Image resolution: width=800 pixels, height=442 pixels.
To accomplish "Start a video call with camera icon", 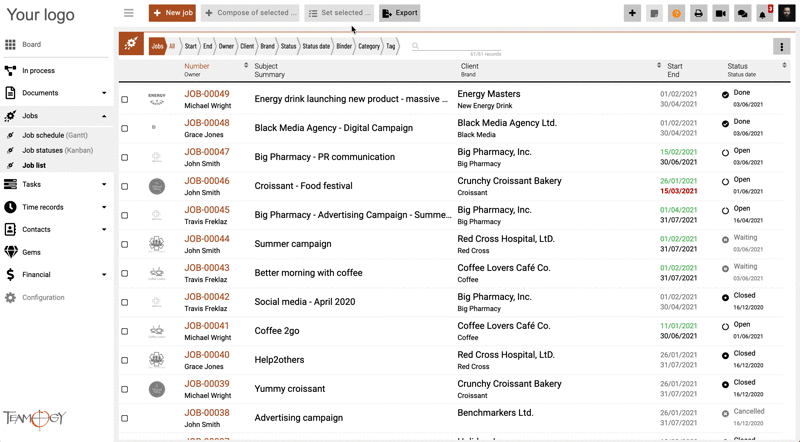I will (720, 13).
